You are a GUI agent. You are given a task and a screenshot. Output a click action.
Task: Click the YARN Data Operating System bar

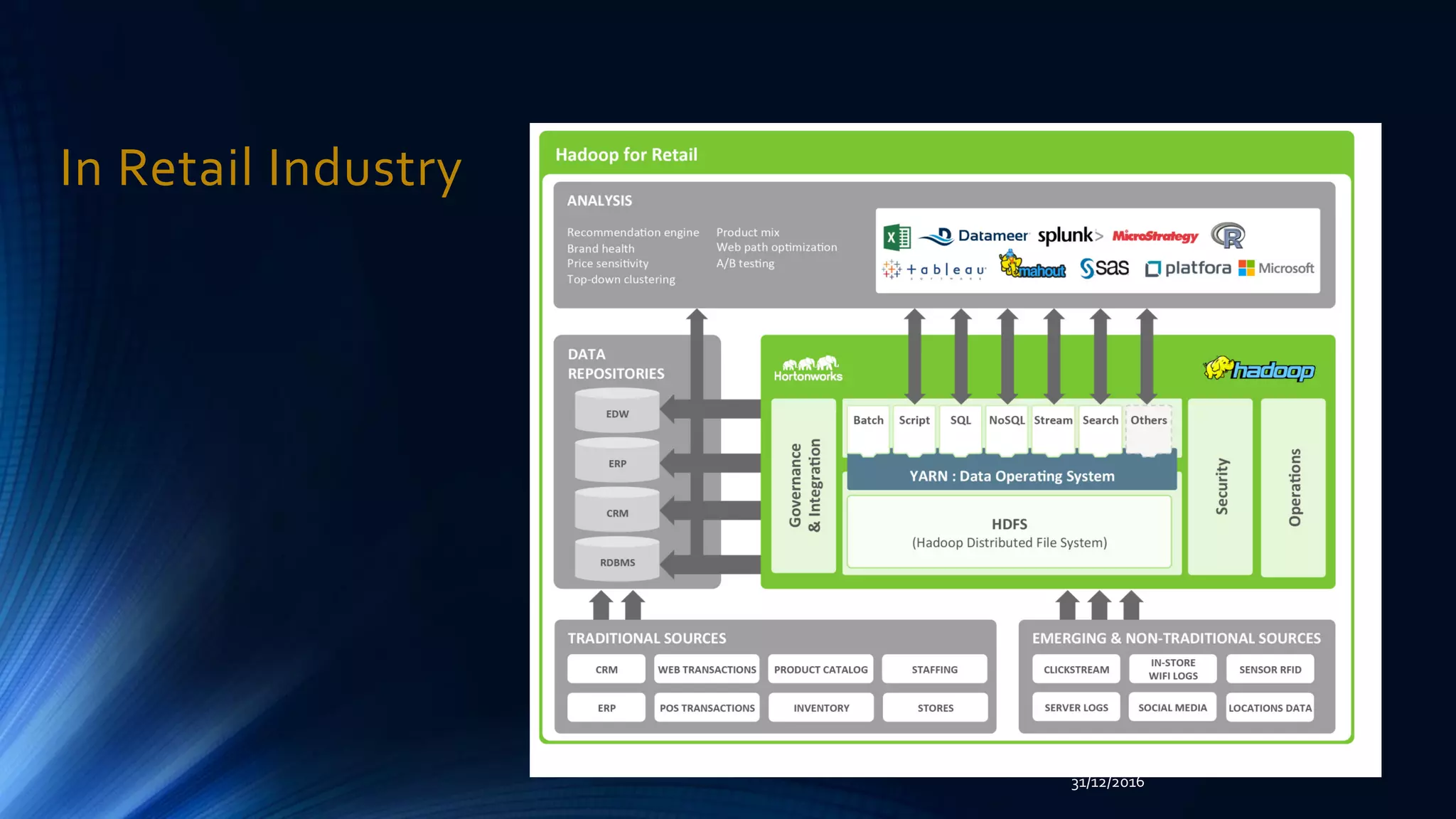tap(1012, 476)
